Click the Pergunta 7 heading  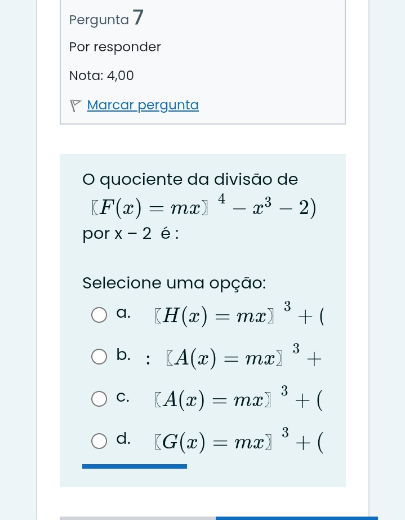coord(106,18)
